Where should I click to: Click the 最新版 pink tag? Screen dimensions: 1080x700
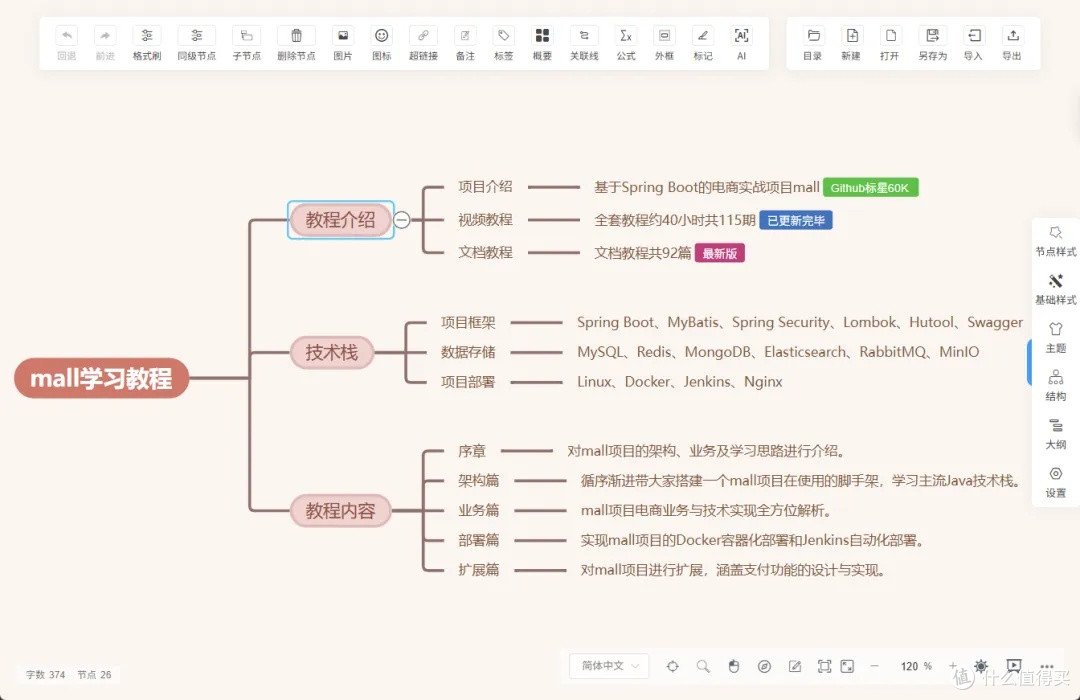tap(720, 254)
